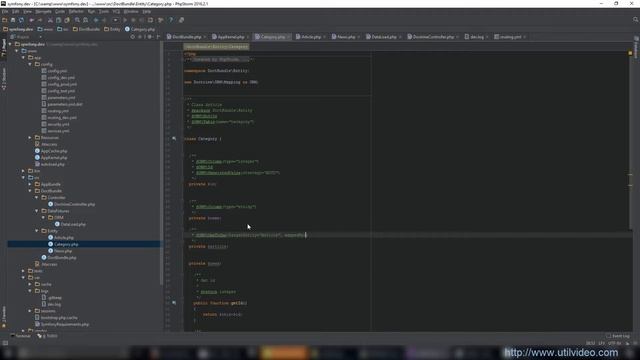Viewport: 640px width, 360px height.
Task: Click the Redo toolbar icon
Action: (40, 20)
